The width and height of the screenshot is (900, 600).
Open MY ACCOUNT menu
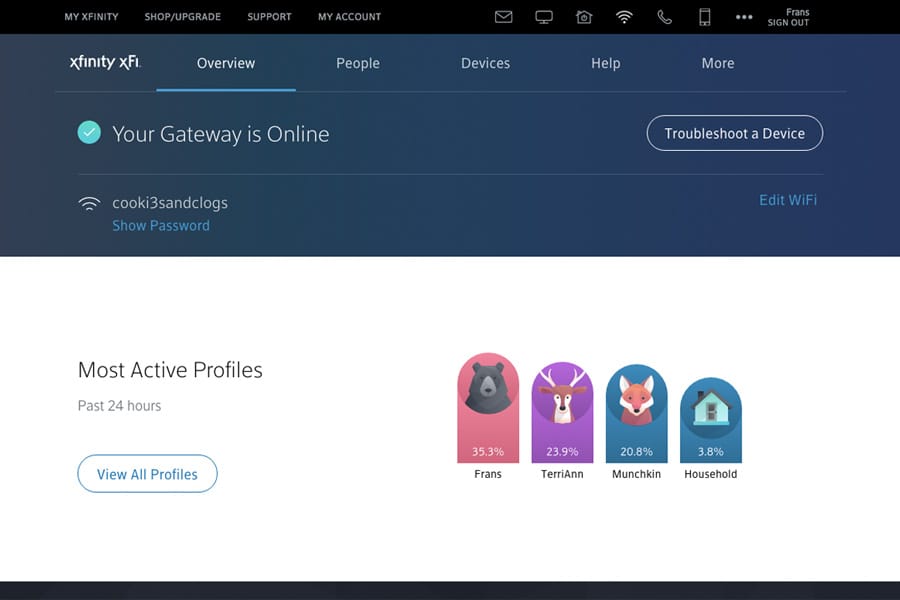[350, 17]
